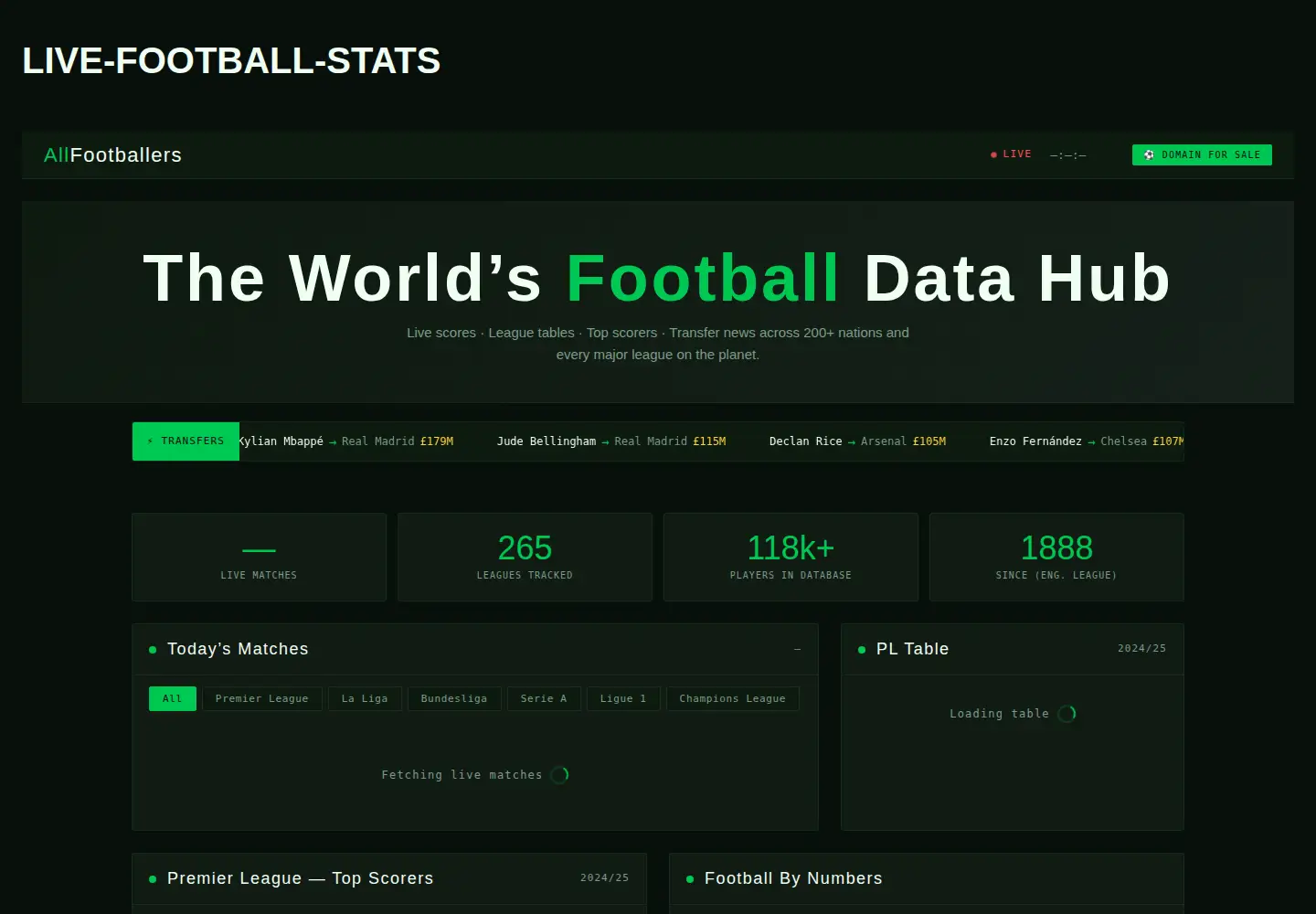Open the AllFootballers logo link
Image resolution: width=1316 pixels, height=914 pixels.
pos(112,155)
